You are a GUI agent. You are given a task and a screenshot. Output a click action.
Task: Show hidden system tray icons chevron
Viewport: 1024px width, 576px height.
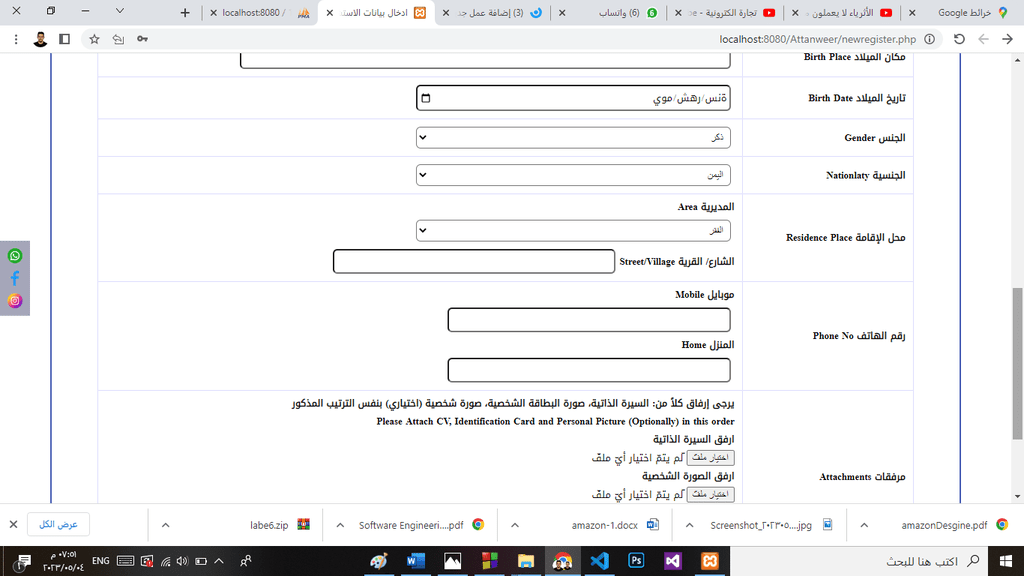[x=219, y=561]
